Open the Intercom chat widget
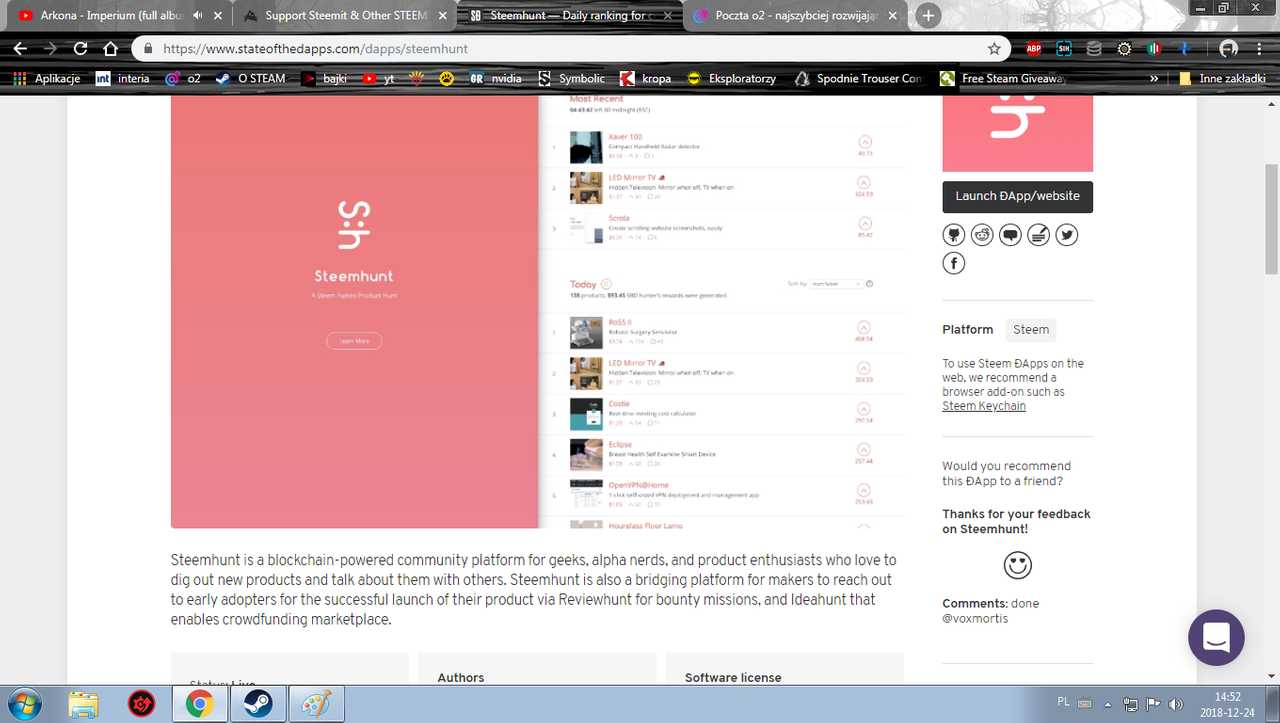The image size is (1280, 723). (1216, 637)
